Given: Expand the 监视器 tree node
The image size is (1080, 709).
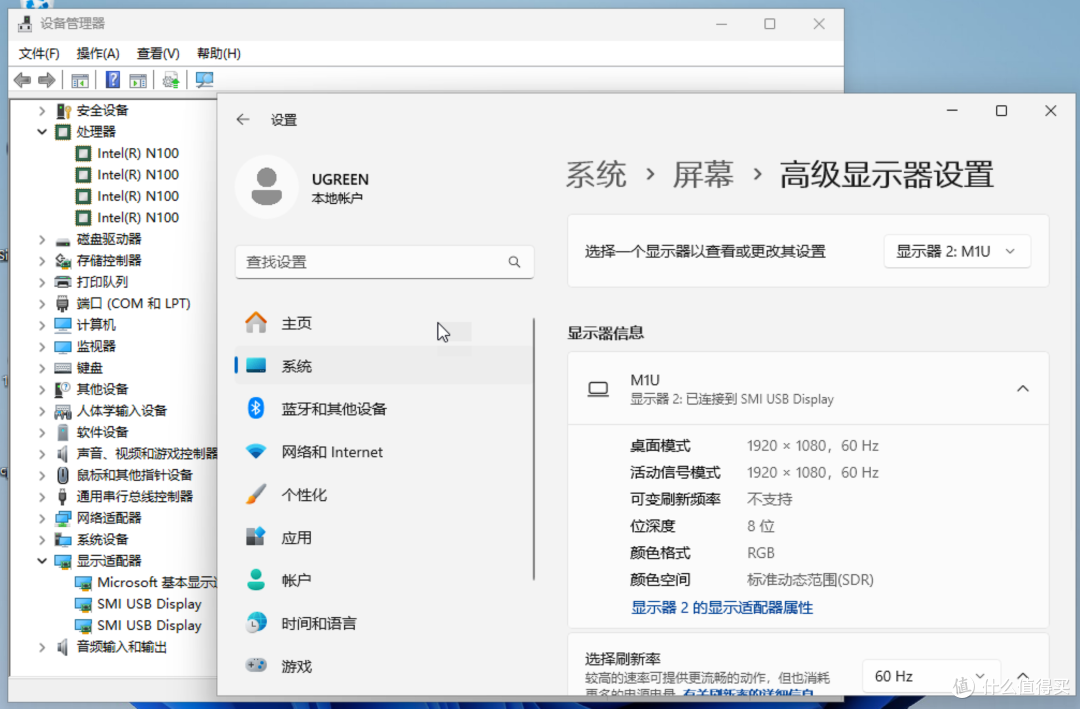Looking at the screenshot, I should [42, 347].
